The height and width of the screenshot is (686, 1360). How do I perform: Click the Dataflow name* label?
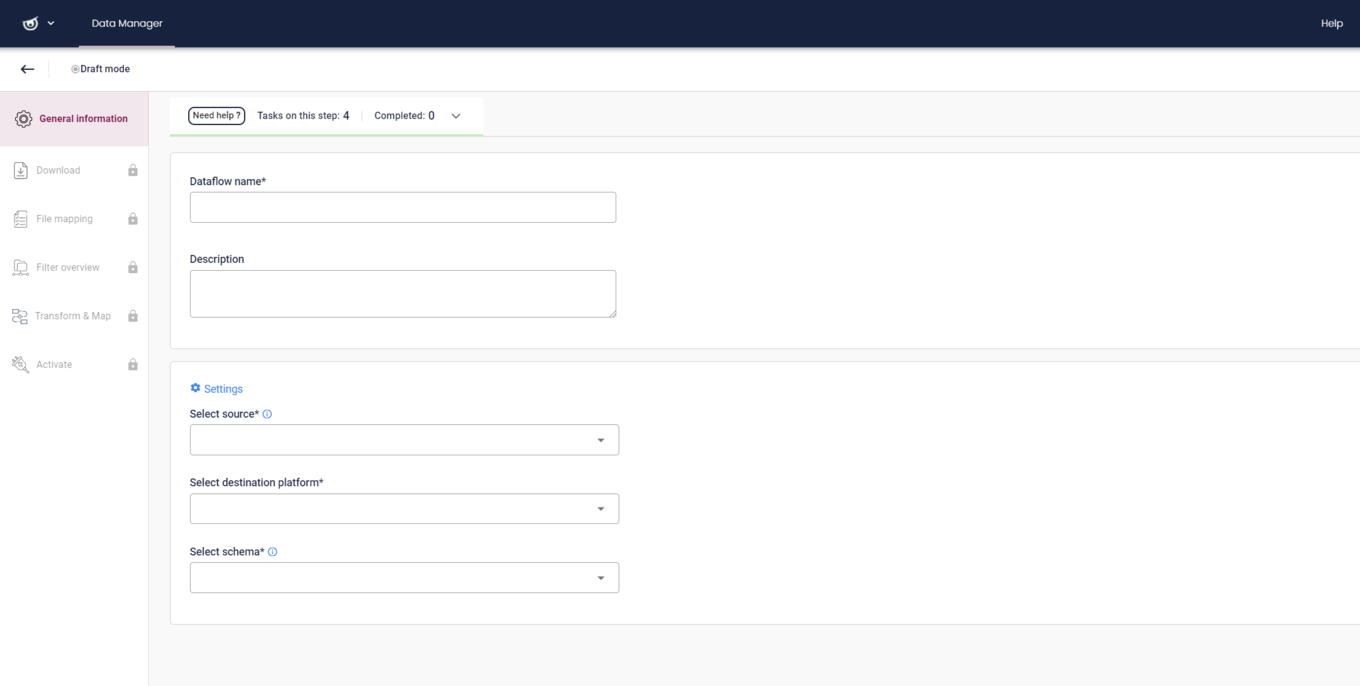click(x=228, y=182)
